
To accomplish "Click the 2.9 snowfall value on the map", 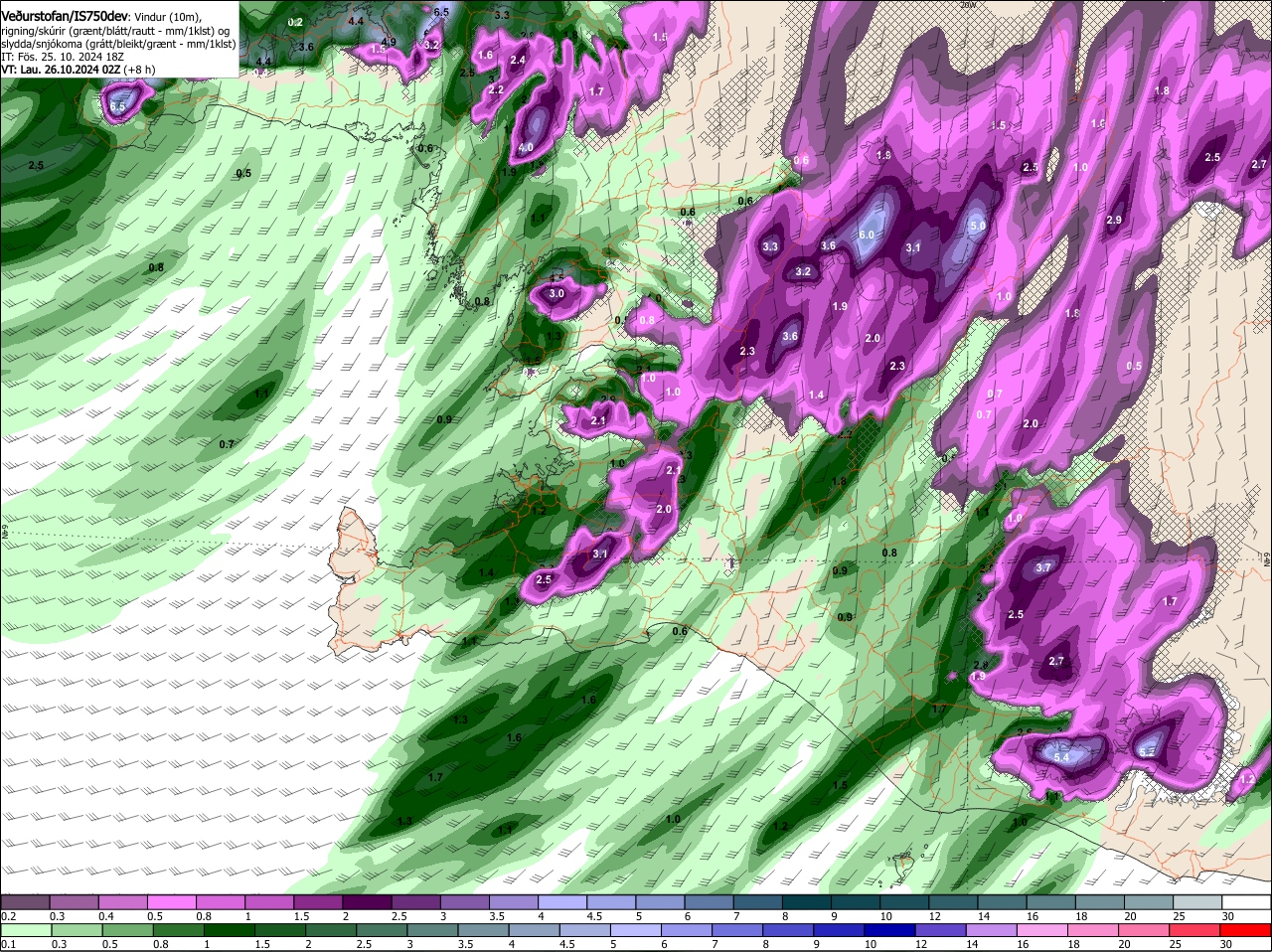I will pyautogui.click(x=1114, y=220).
